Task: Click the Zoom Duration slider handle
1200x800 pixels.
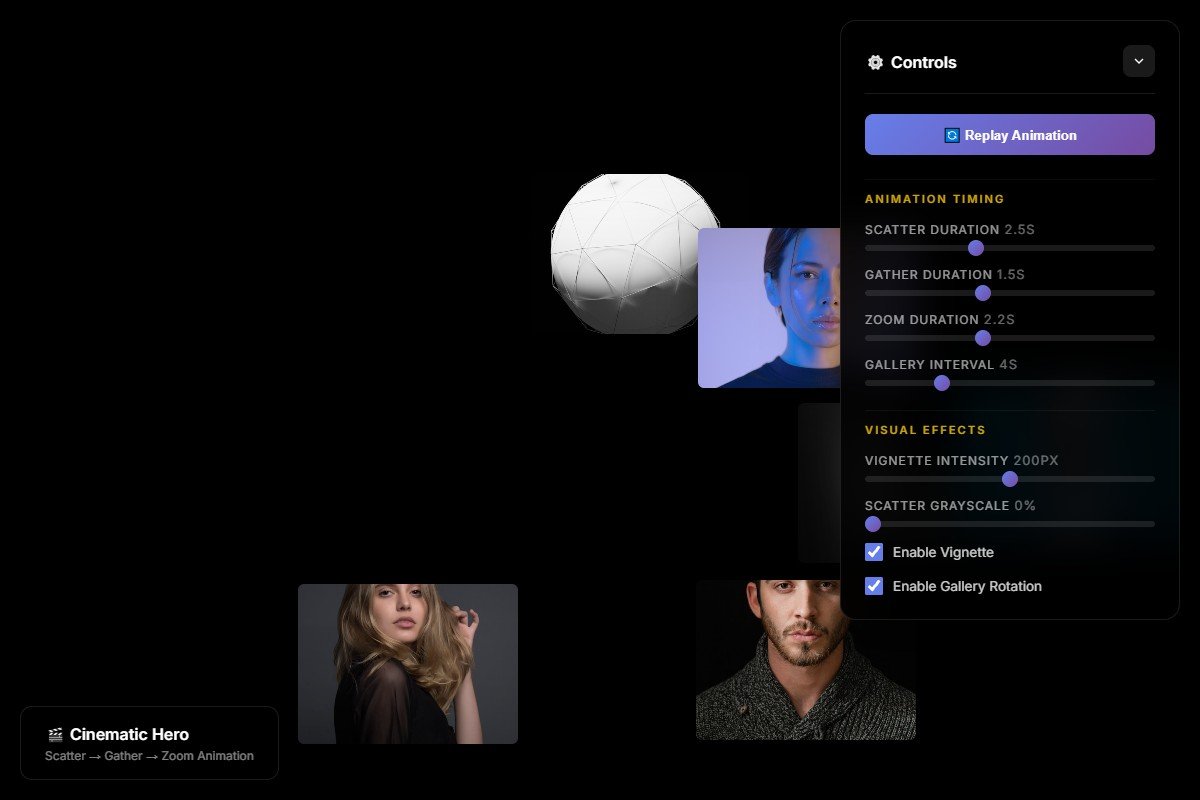Action: click(x=982, y=338)
